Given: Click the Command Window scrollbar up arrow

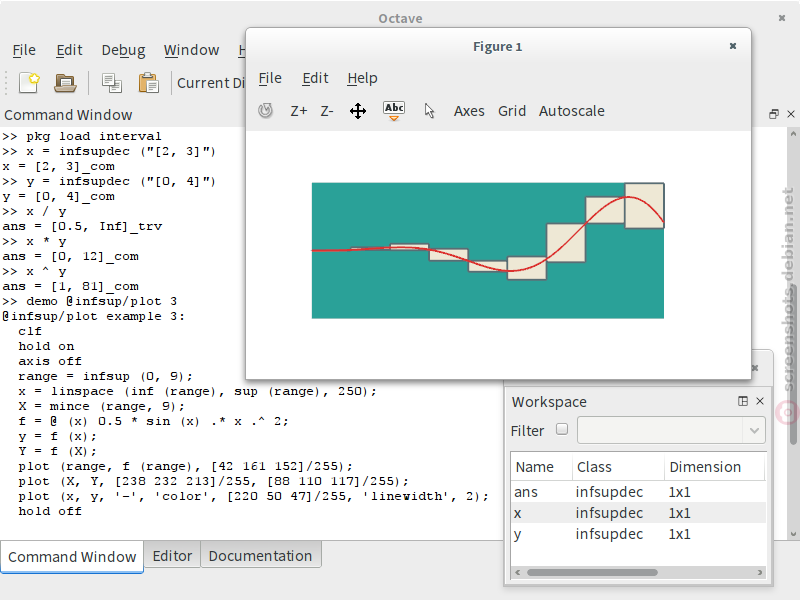Looking at the screenshot, I should tap(793, 134).
